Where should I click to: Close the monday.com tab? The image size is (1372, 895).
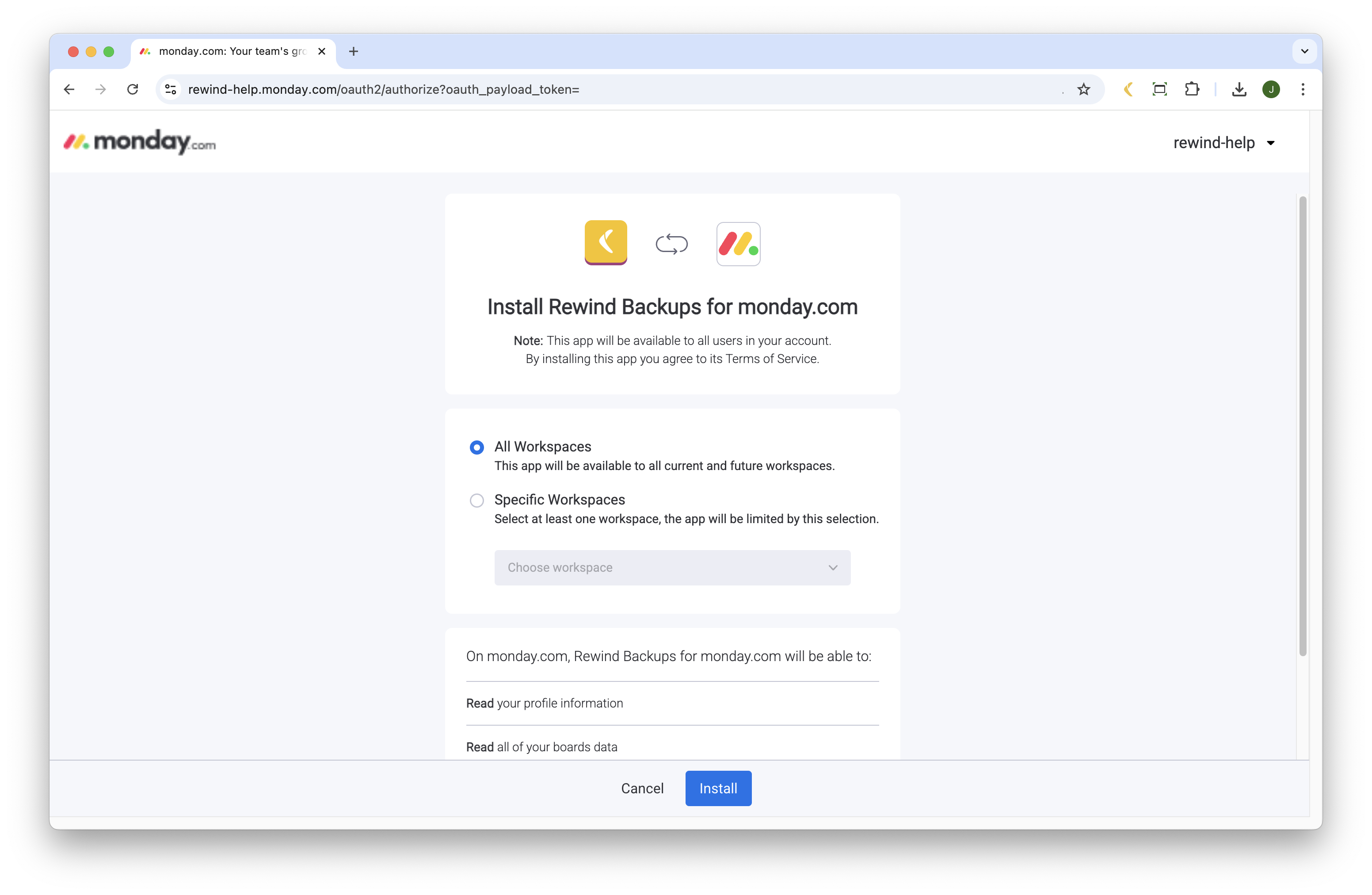tap(322, 51)
